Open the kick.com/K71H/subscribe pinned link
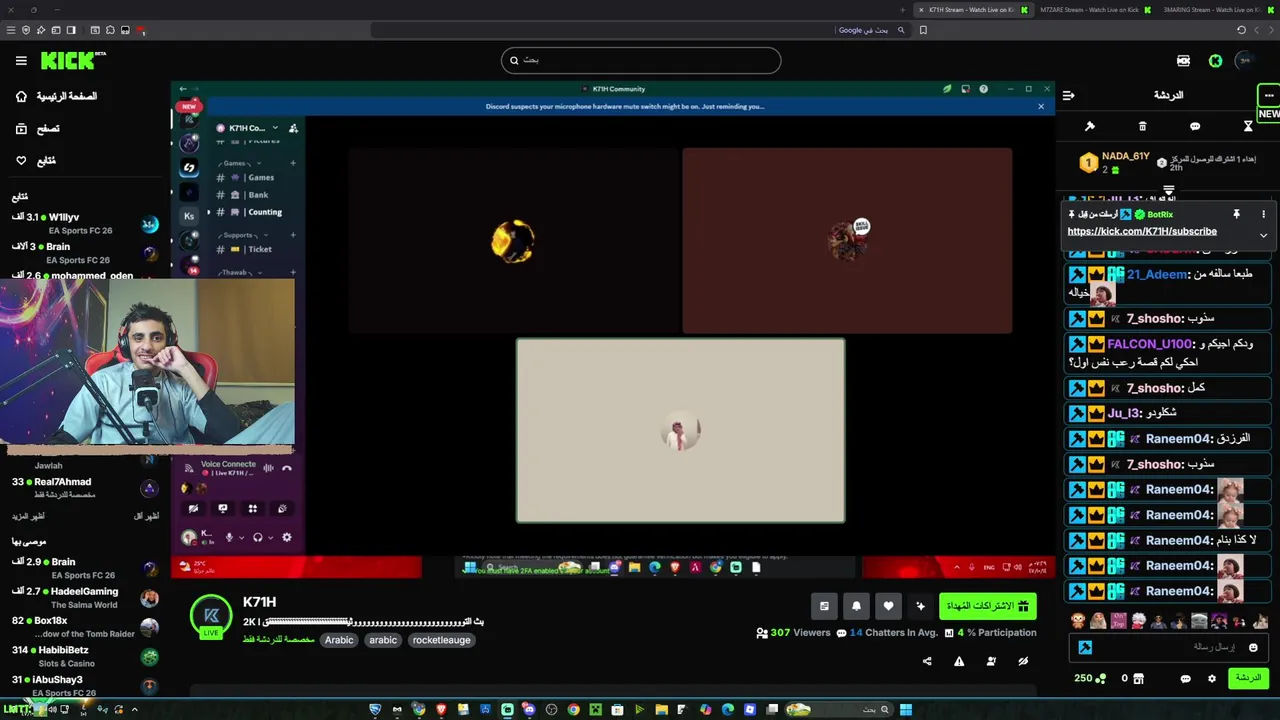The height and width of the screenshot is (720, 1280). 1142,231
